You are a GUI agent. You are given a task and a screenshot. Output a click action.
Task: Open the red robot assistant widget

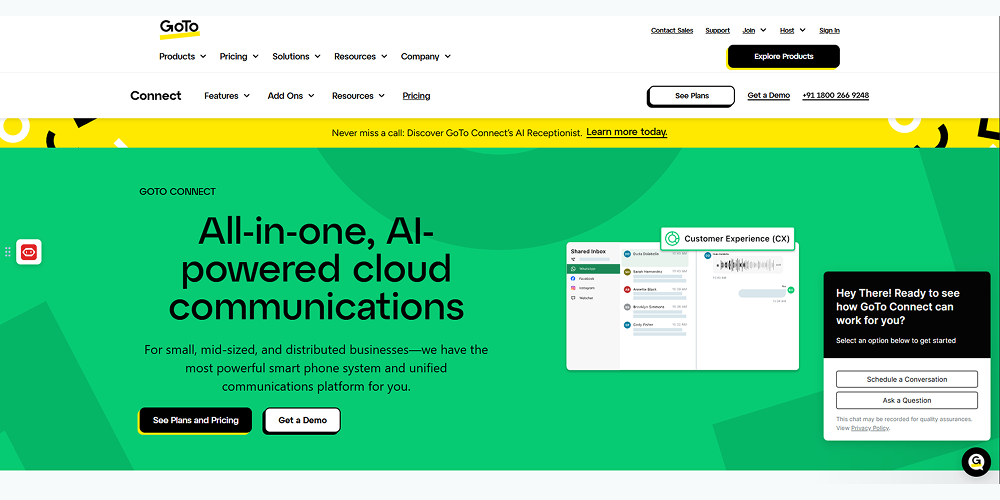(29, 252)
